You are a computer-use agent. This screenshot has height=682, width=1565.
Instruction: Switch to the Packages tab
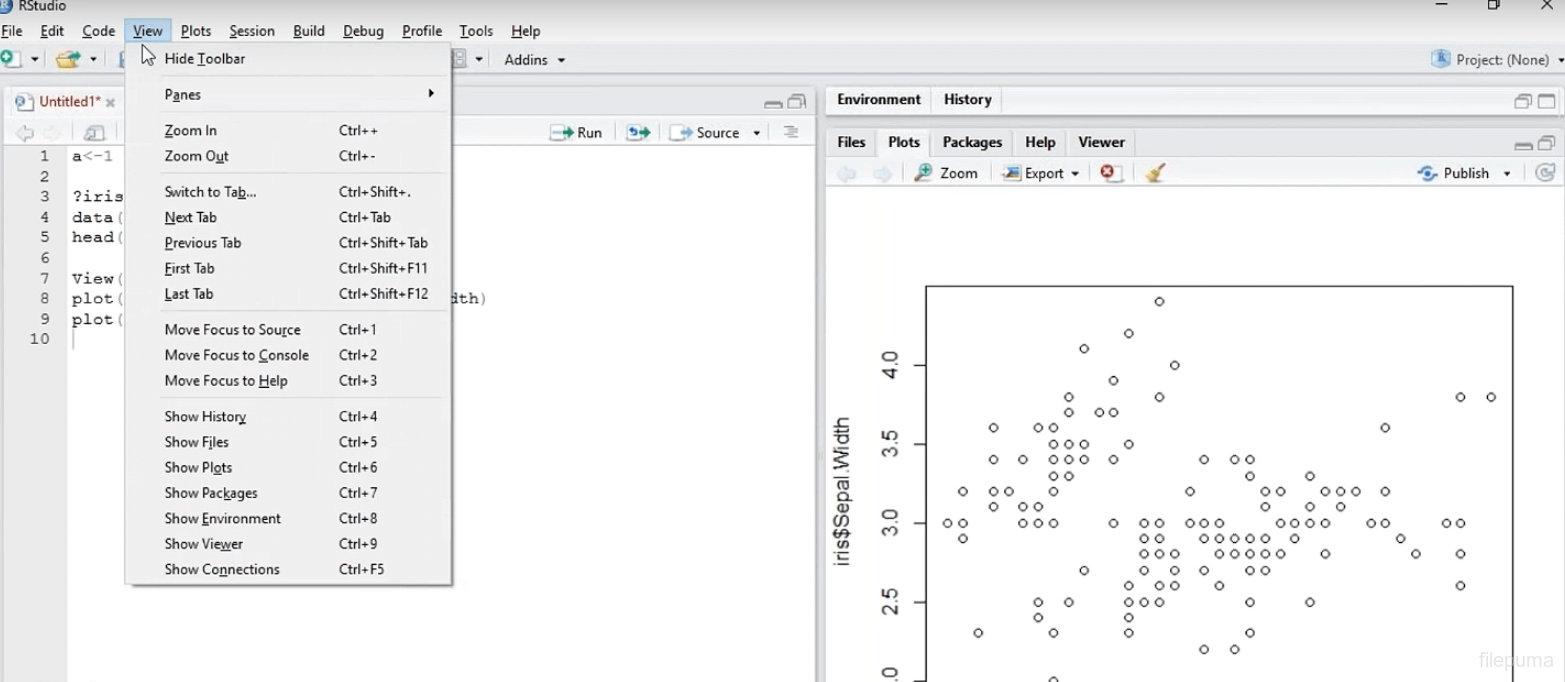click(970, 142)
